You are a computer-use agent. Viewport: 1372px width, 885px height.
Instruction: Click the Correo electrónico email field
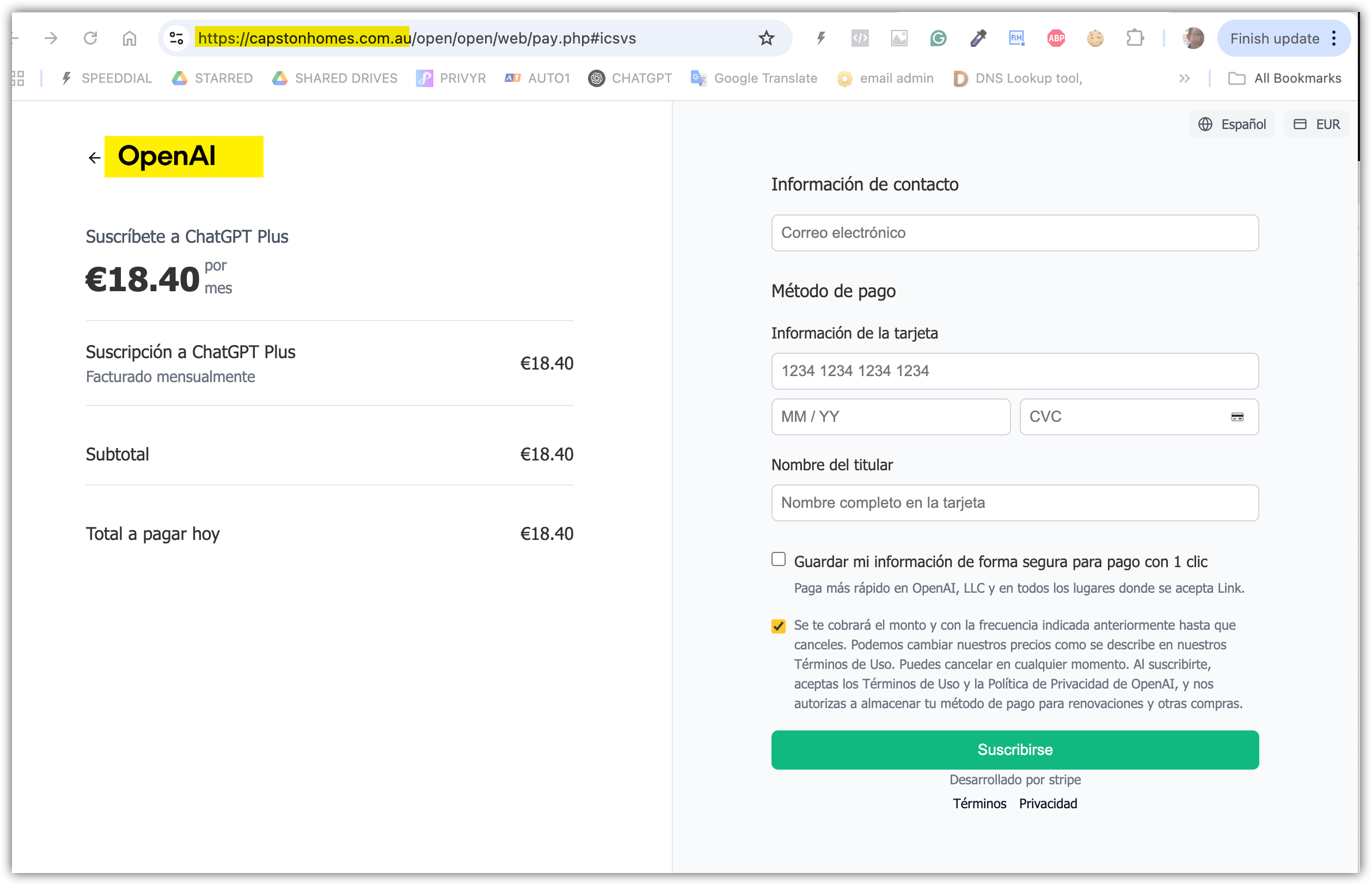pos(1014,233)
